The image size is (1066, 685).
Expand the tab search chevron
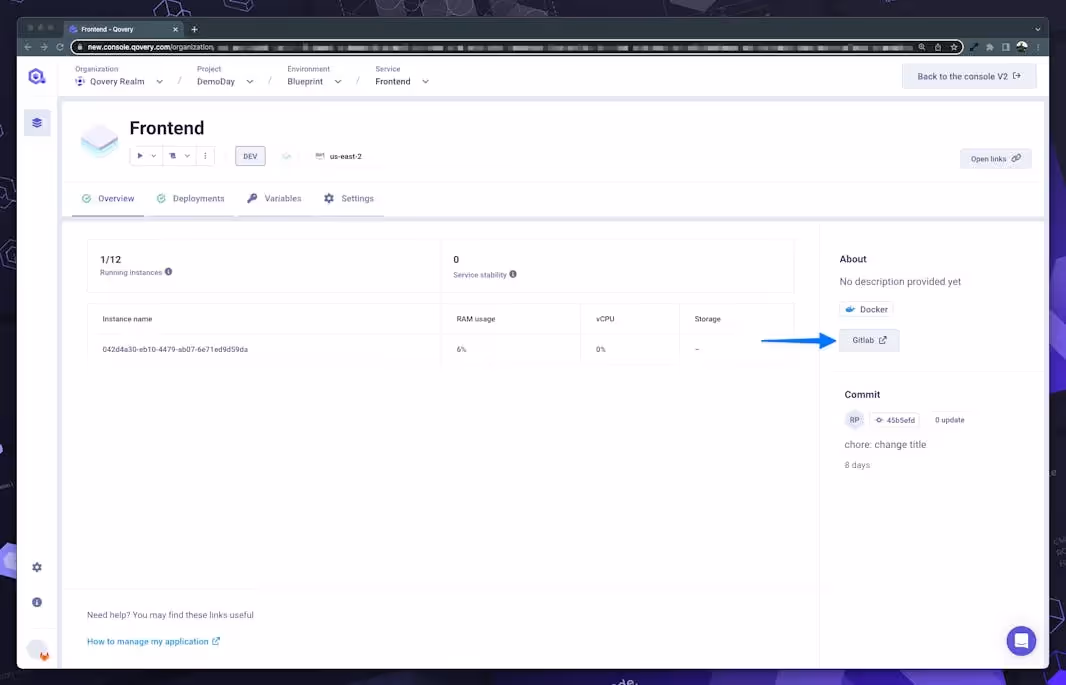(x=1037, y=29)
